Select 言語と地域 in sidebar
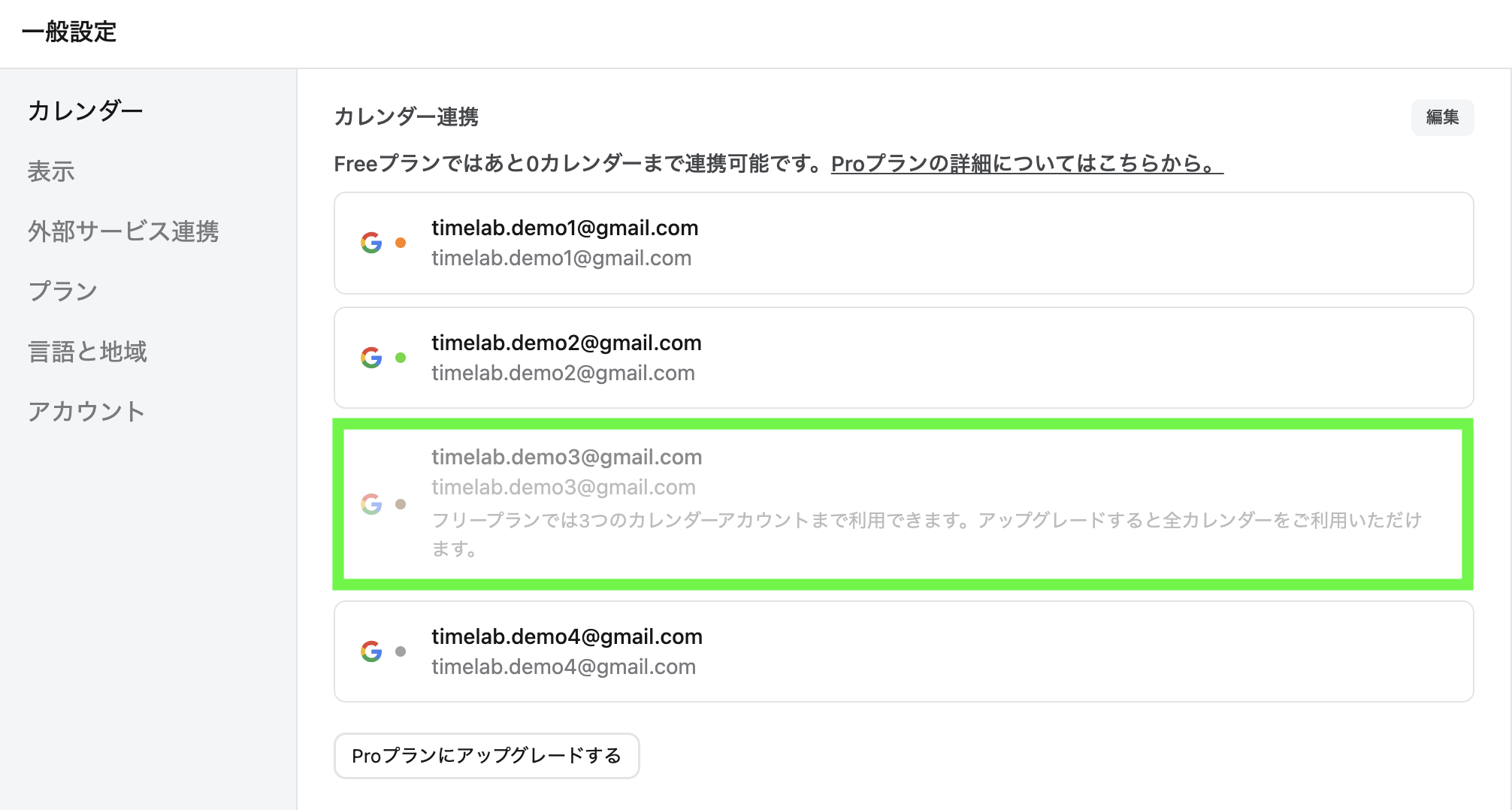Image resolution: width=1512 pixels, height=810 pixels. [87, 352]
